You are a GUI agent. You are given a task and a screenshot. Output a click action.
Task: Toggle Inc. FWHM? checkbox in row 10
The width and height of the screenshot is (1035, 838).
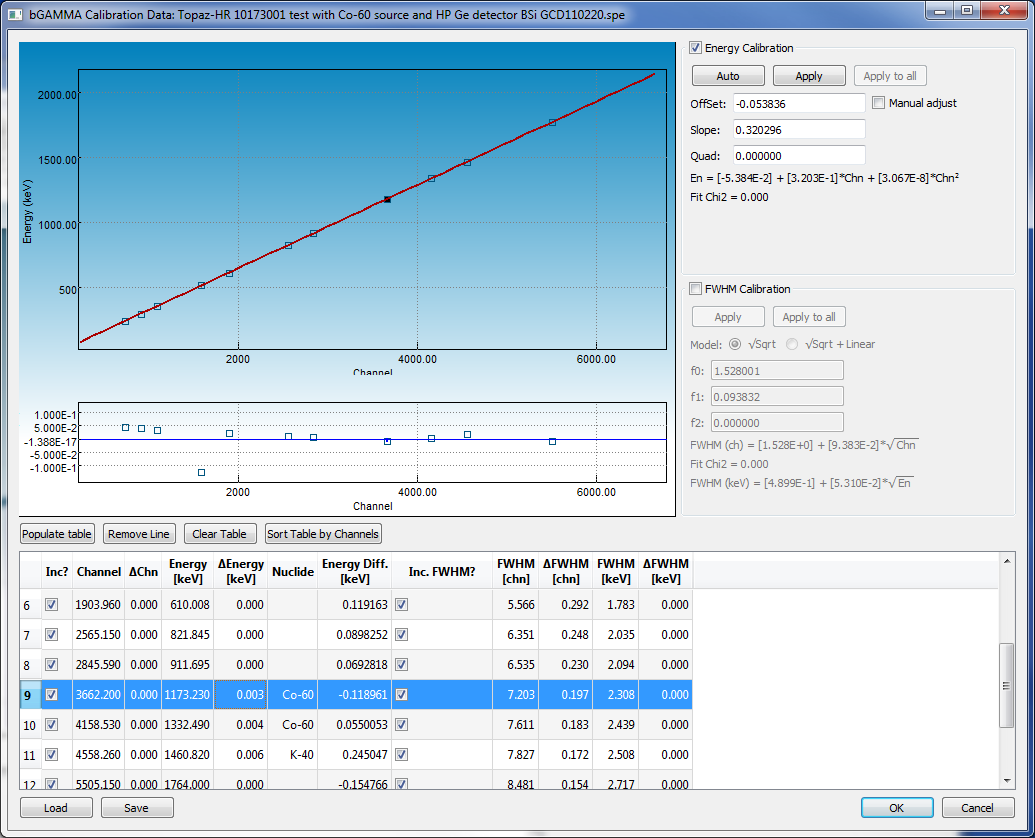pos(401,725)
